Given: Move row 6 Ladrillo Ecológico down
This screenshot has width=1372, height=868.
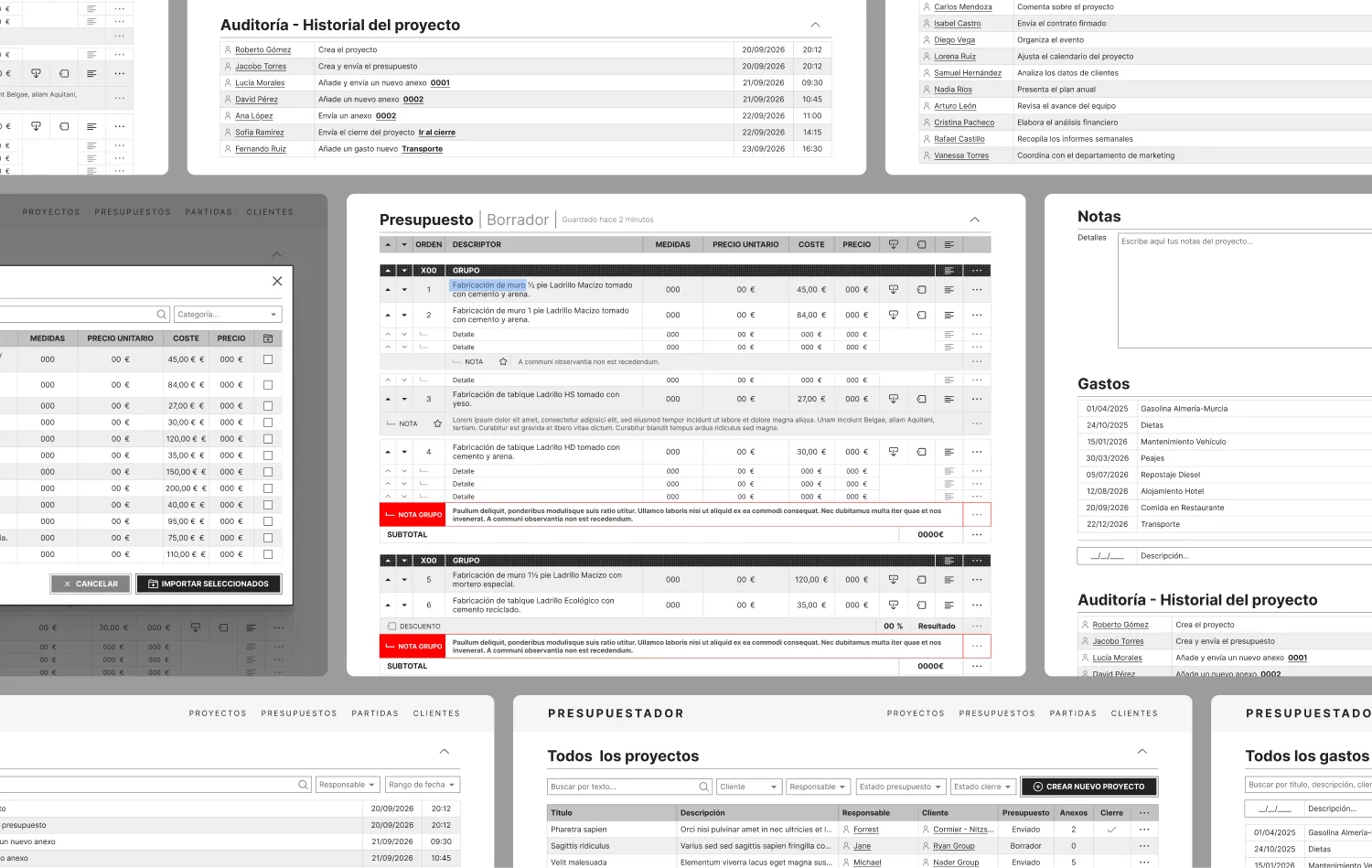Looking at the screenshot, I should point(404,605).
